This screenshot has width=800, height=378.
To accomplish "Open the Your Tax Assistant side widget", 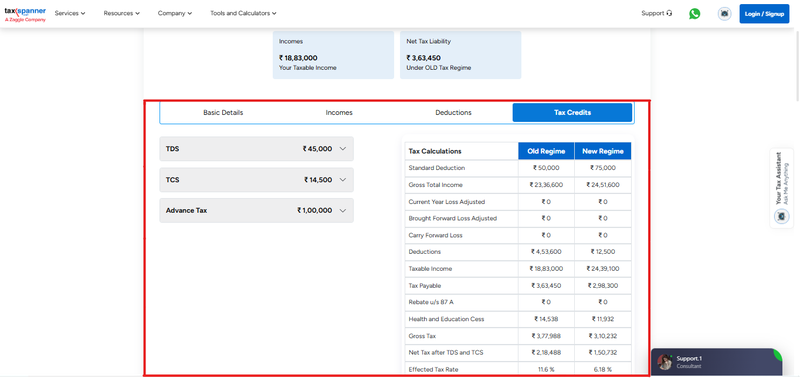I will tap(781, 188).
